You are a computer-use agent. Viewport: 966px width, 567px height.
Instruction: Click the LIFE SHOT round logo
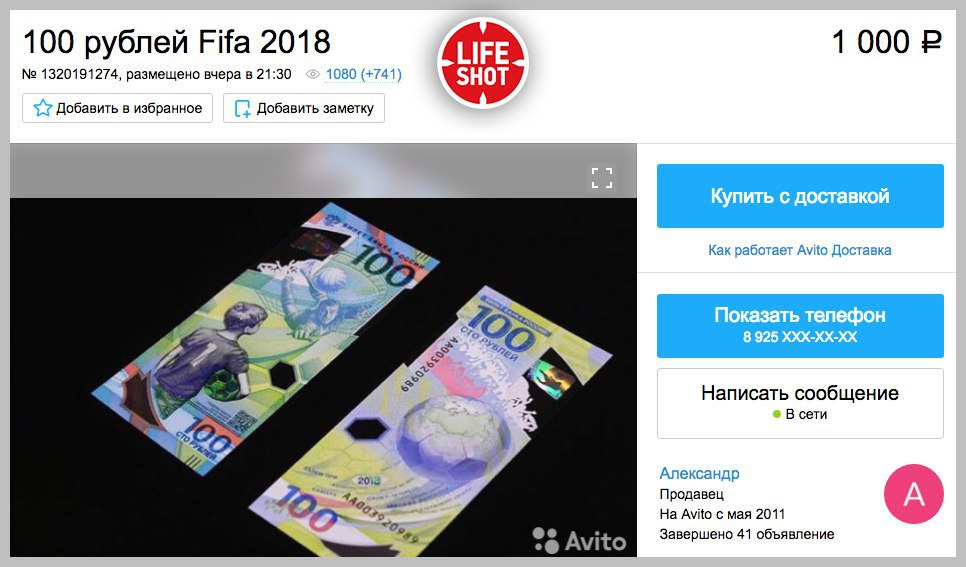pyautogui.click(x=483, y=63)
